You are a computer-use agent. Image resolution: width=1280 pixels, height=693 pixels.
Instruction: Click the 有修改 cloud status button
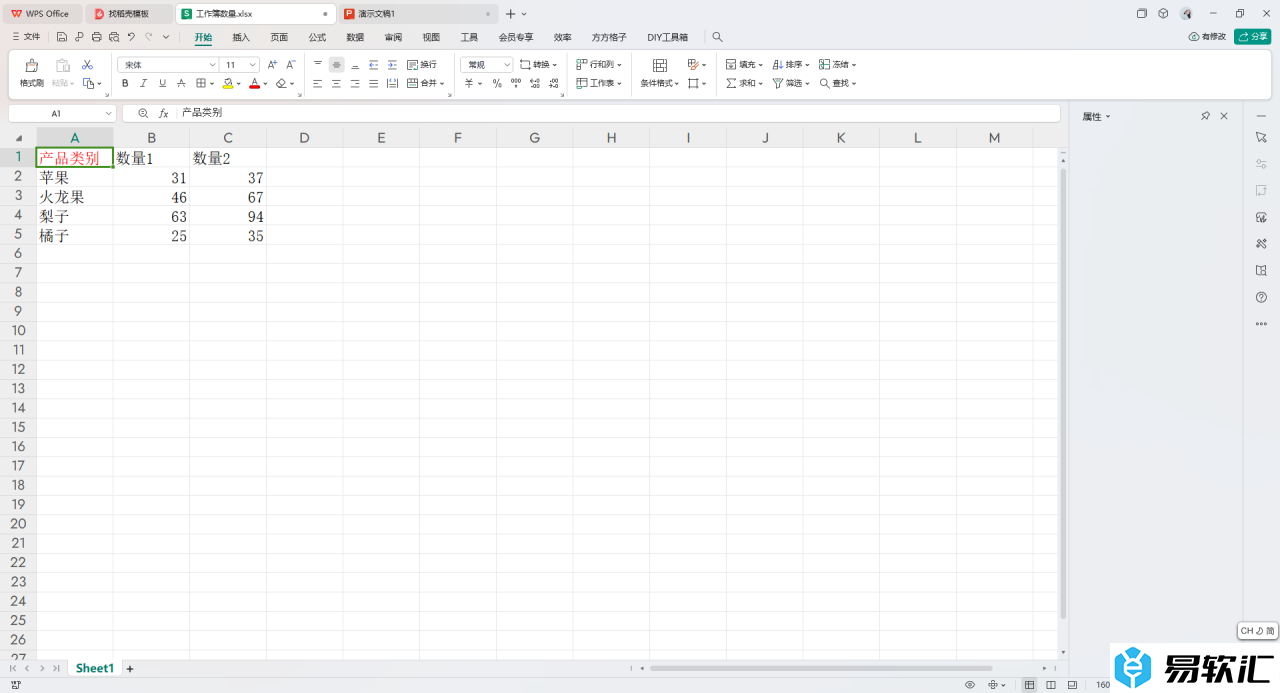[x=1207, y=37]
